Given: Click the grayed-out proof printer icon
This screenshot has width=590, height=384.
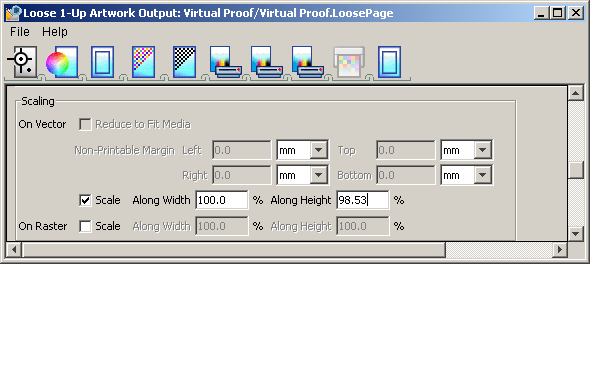Looking at the screenshot, I should 349,62.
